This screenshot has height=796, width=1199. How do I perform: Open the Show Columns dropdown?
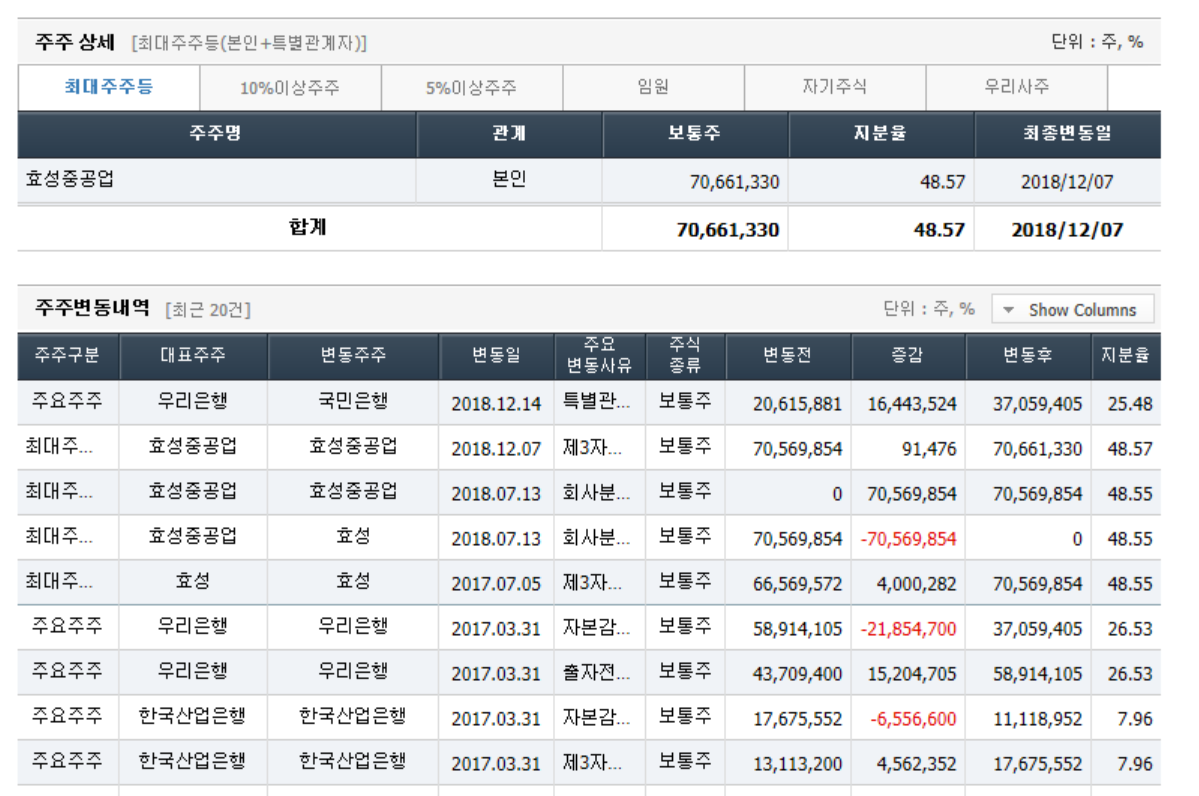coord(1072,310)
